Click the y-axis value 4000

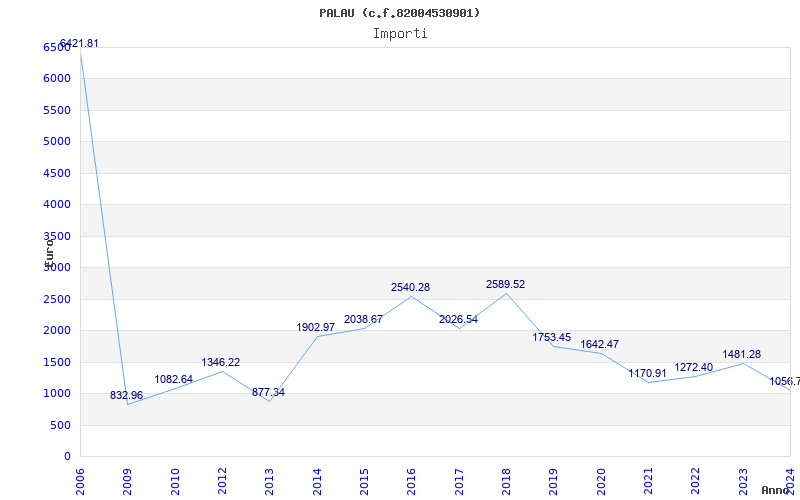pyautogui.click(x=57, y=205)
